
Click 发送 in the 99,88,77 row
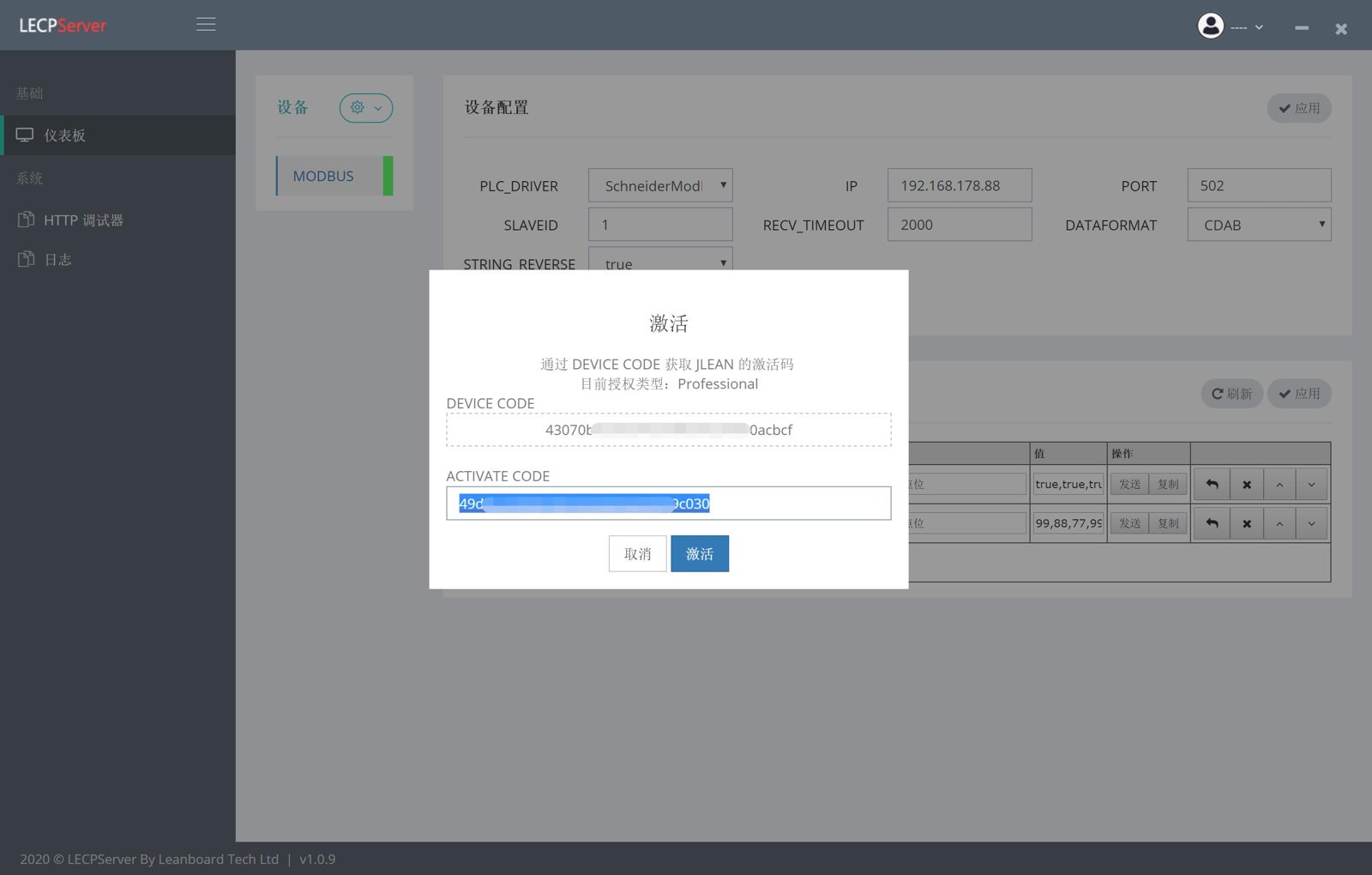(x=1129, y=523)
